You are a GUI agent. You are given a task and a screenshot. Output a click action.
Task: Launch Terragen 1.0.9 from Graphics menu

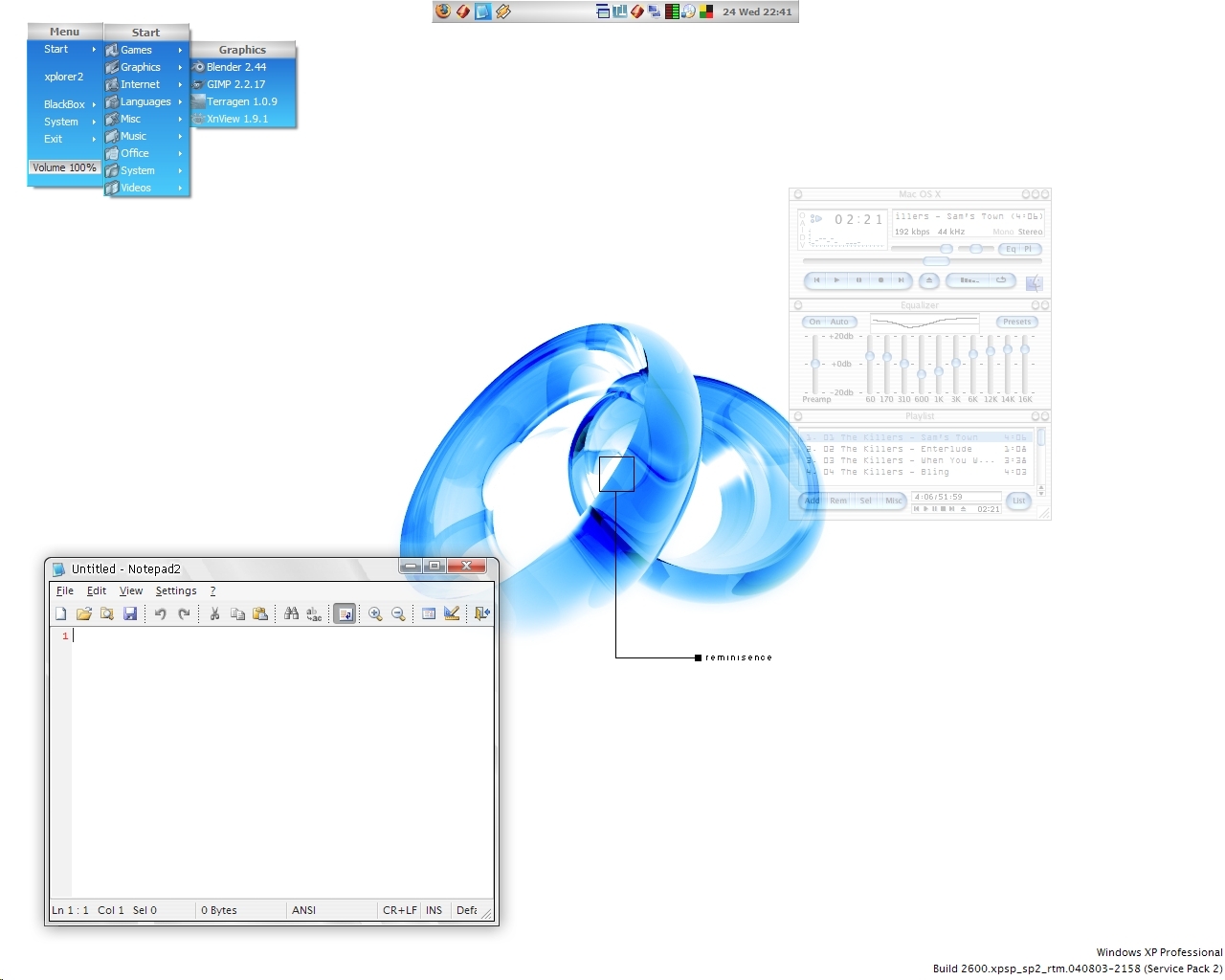[x=243, y=101]
